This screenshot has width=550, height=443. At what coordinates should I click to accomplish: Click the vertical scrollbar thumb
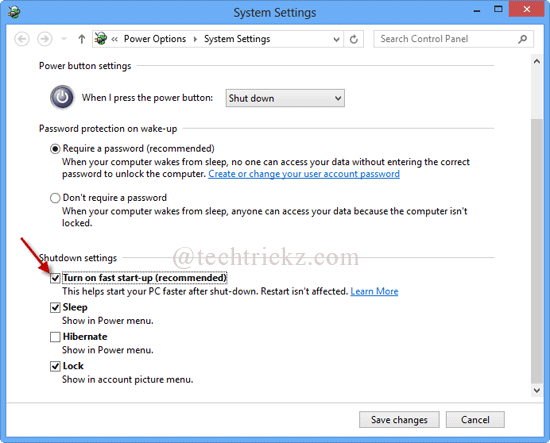coord(537,251)
